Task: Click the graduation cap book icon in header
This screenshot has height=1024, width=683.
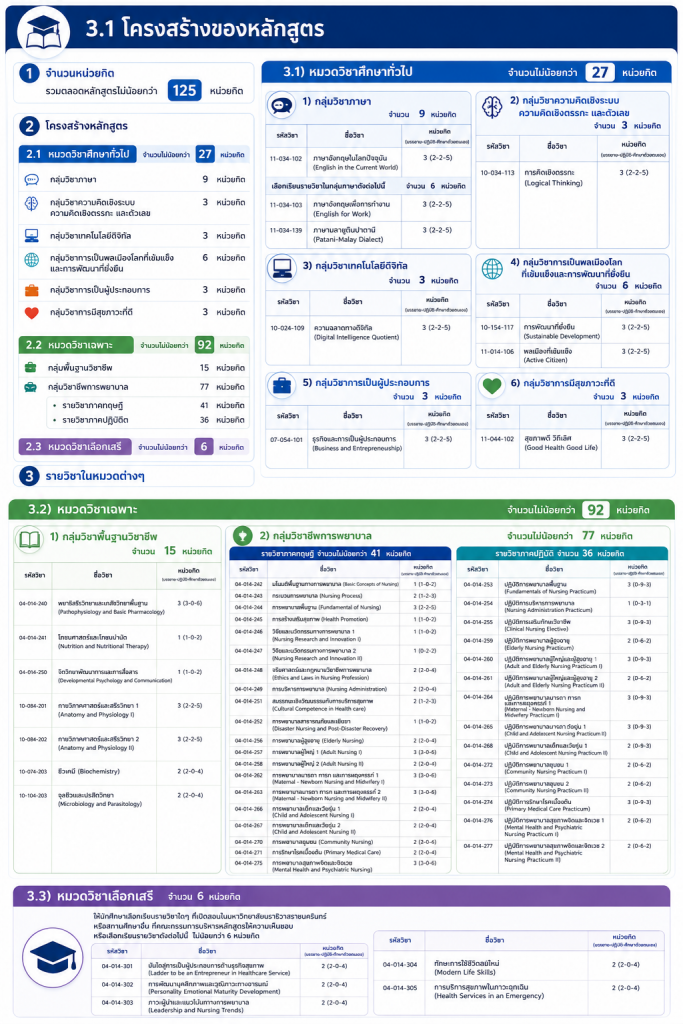Action: [x=44, y=32]
